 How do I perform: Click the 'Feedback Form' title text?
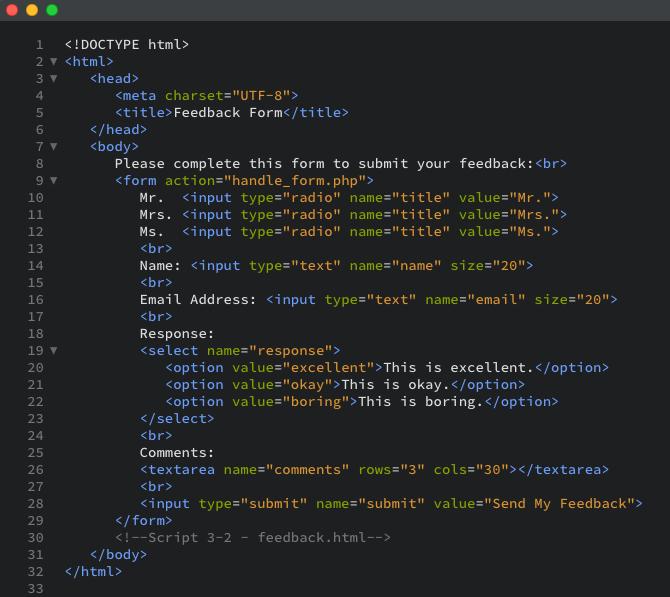click(228, 112)
